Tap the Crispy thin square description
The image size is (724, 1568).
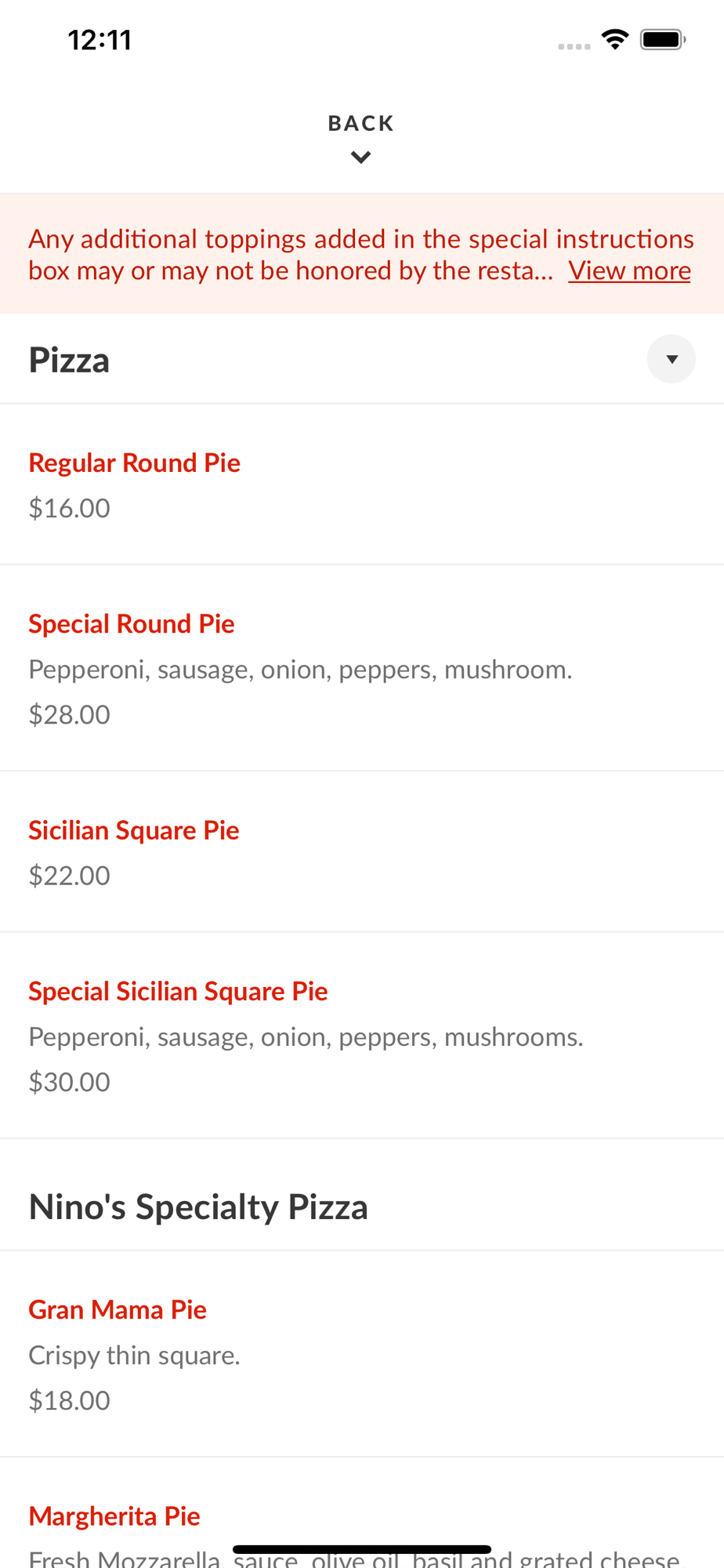[x=134, y=1355]
